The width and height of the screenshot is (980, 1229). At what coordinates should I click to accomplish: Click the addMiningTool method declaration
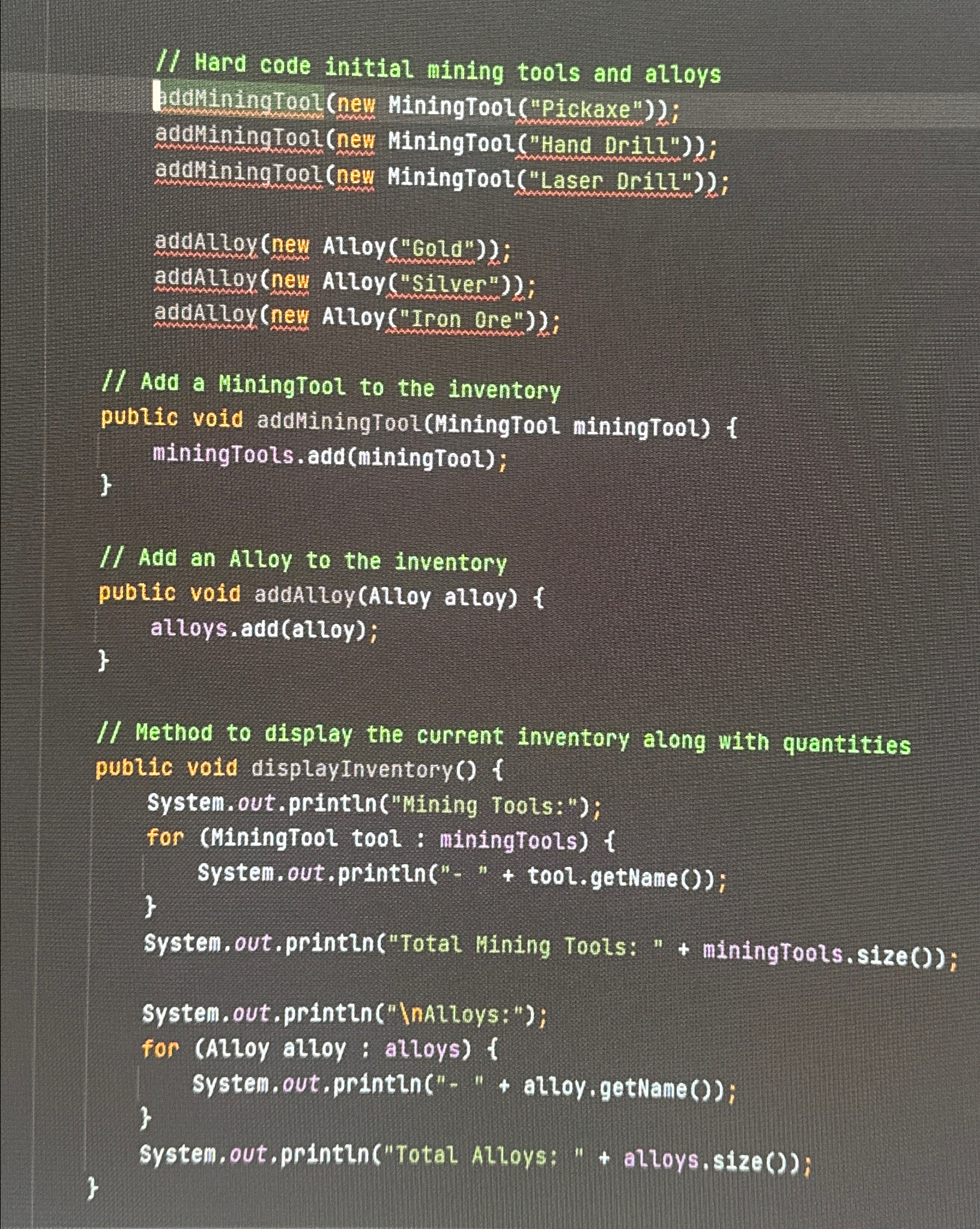click(414, 424)
